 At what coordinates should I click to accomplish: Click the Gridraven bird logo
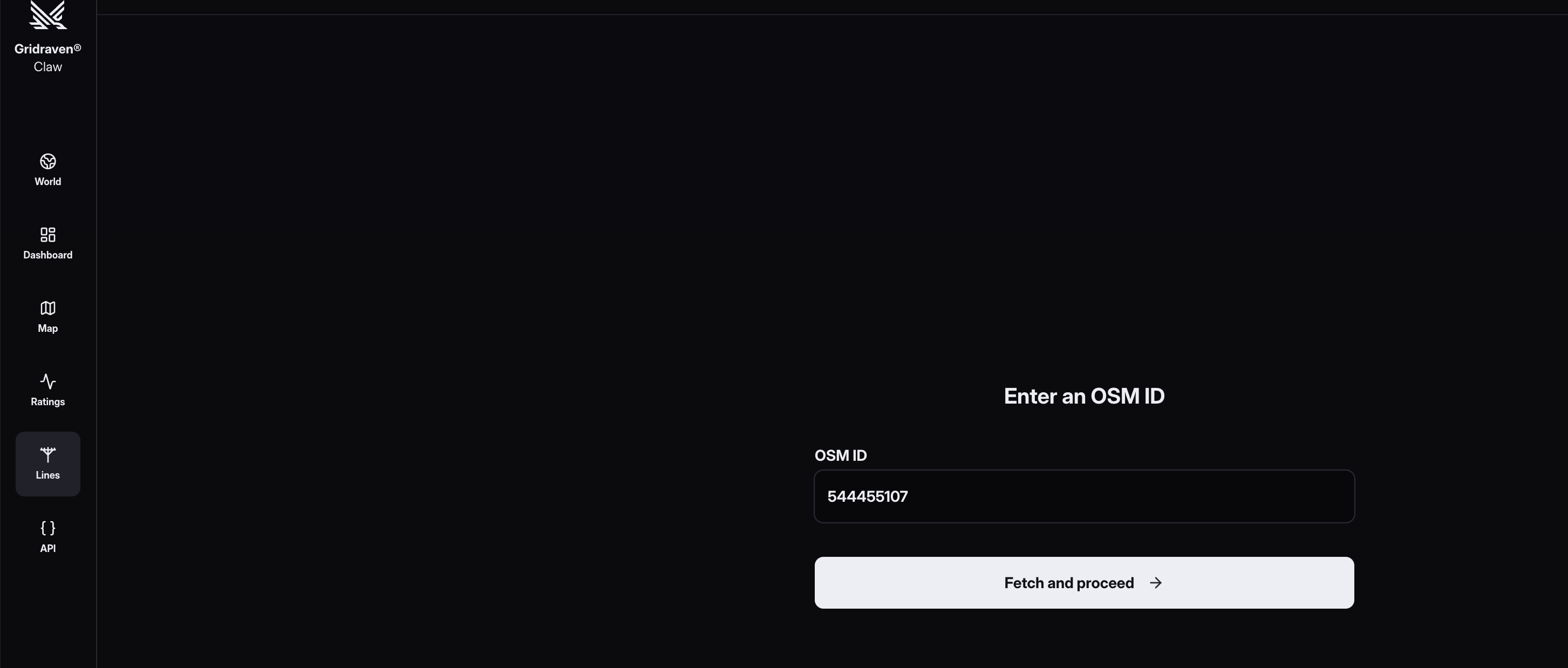[48, 15]
